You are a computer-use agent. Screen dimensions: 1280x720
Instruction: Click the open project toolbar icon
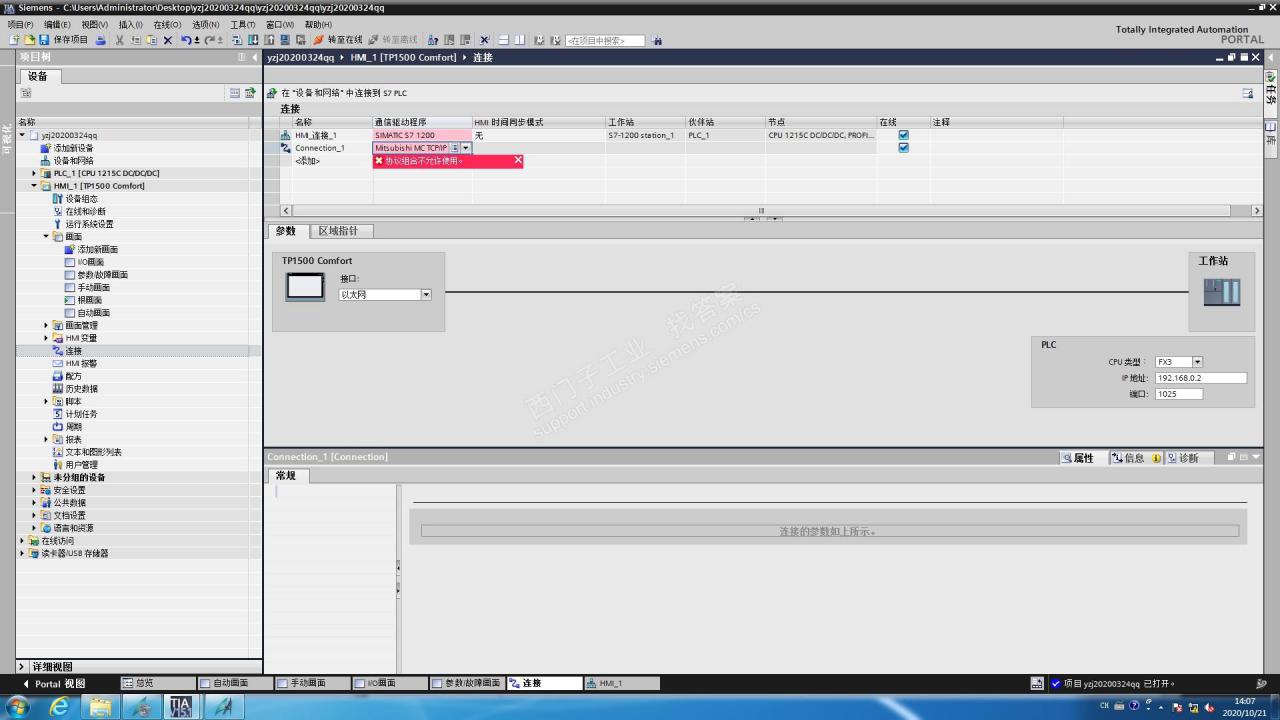(29, 40)
